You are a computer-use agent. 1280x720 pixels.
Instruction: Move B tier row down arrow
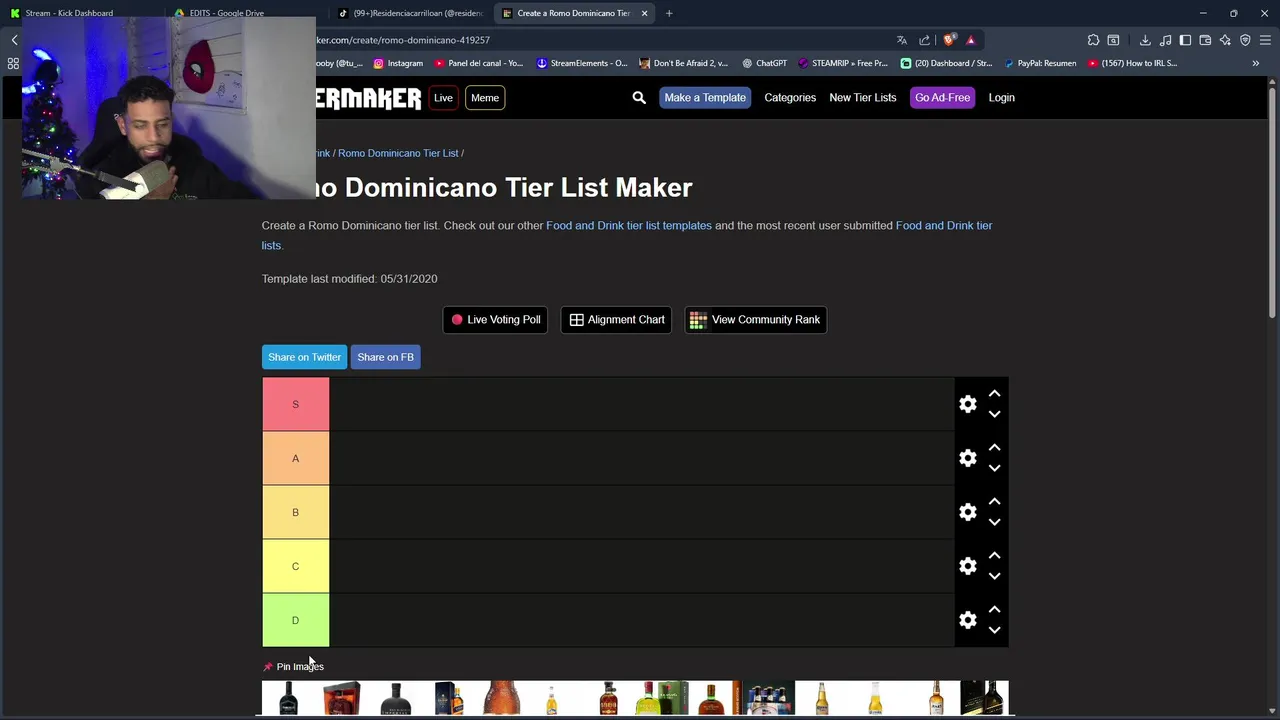pyautogui.click(x=994, y=522)
